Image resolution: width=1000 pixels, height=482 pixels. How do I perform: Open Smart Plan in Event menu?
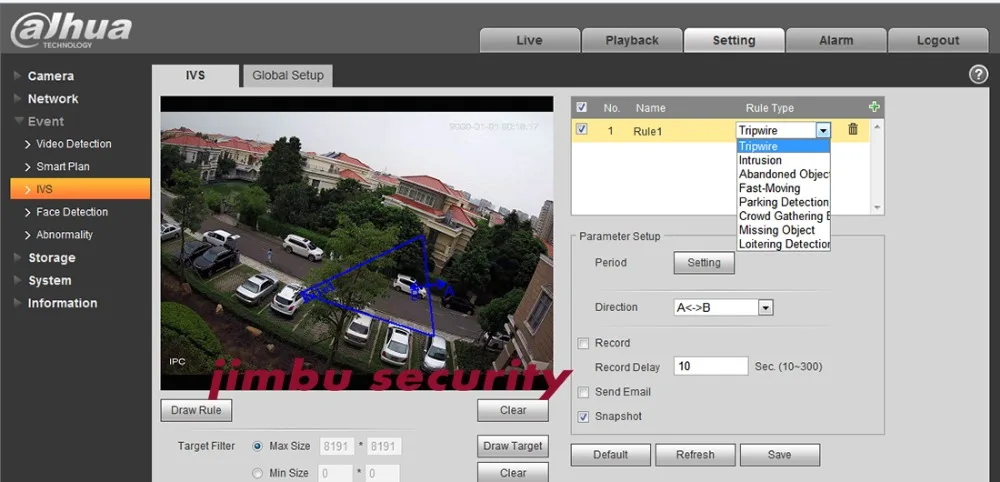[x=62, y=166]
